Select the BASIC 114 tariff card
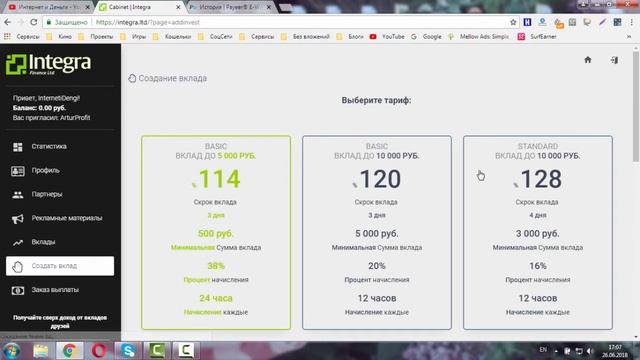The image size is (640, 360). (216, 233)
